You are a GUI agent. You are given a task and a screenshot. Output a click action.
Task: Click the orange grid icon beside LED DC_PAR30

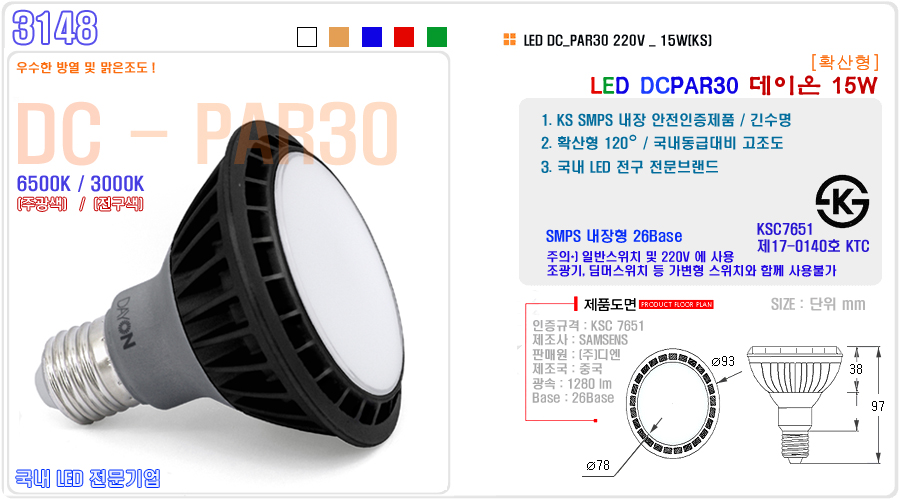coord(509,40)
